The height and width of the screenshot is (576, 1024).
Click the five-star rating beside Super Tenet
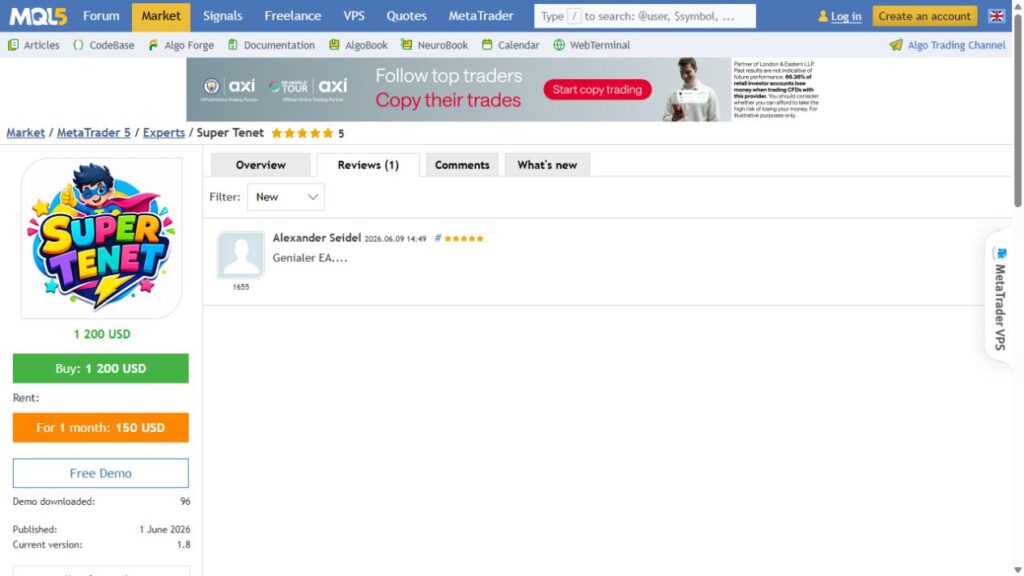302,133
